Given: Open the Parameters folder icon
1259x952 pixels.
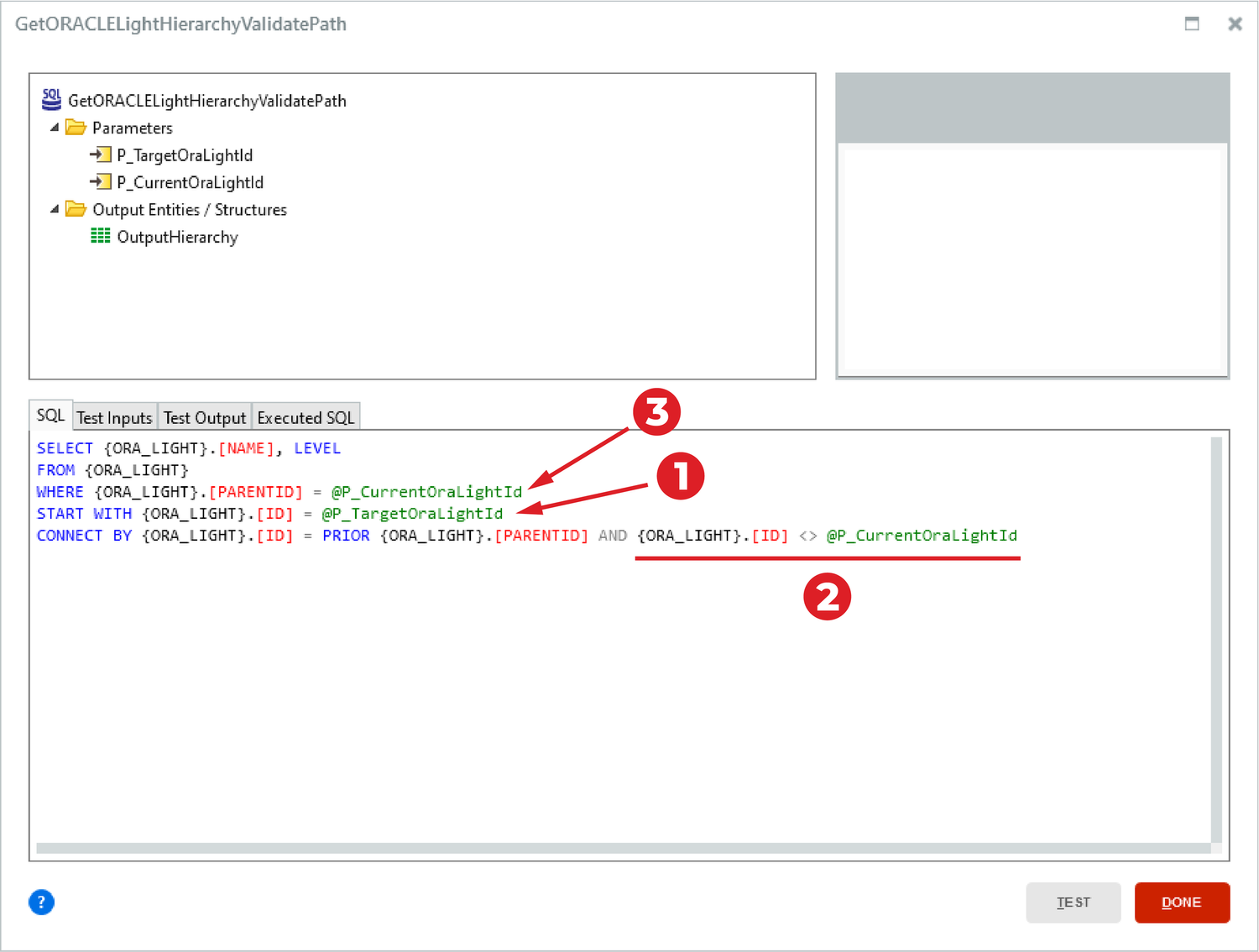Looking at the screenshot, I should pos(76,127).
